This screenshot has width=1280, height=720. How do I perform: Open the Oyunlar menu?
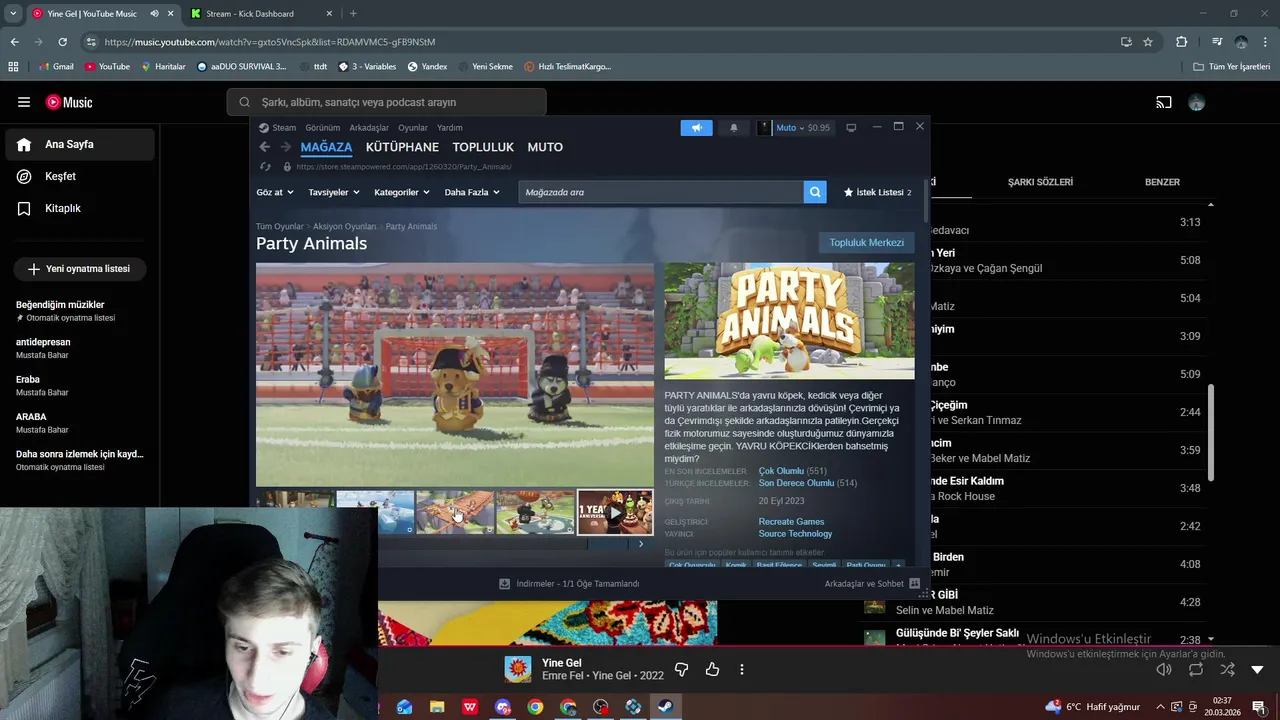point(413,128)
